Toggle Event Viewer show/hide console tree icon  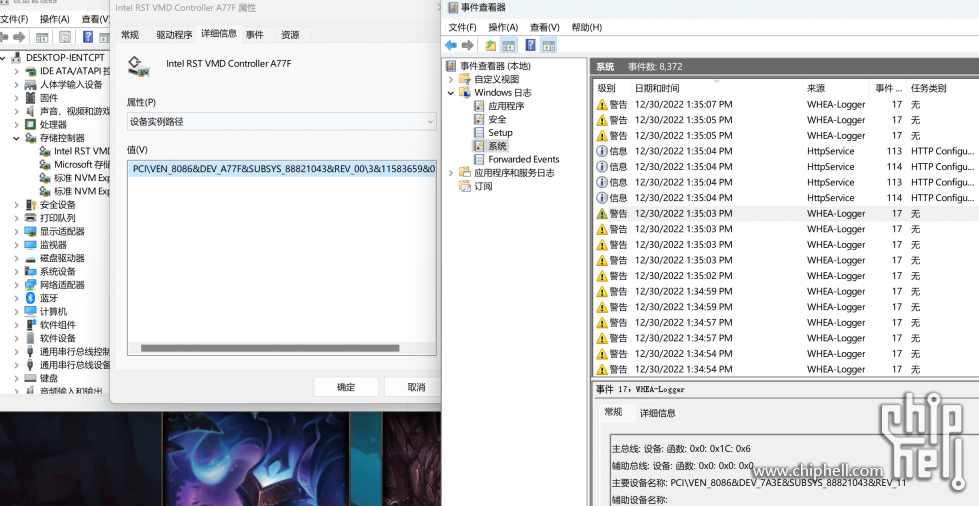509,45
